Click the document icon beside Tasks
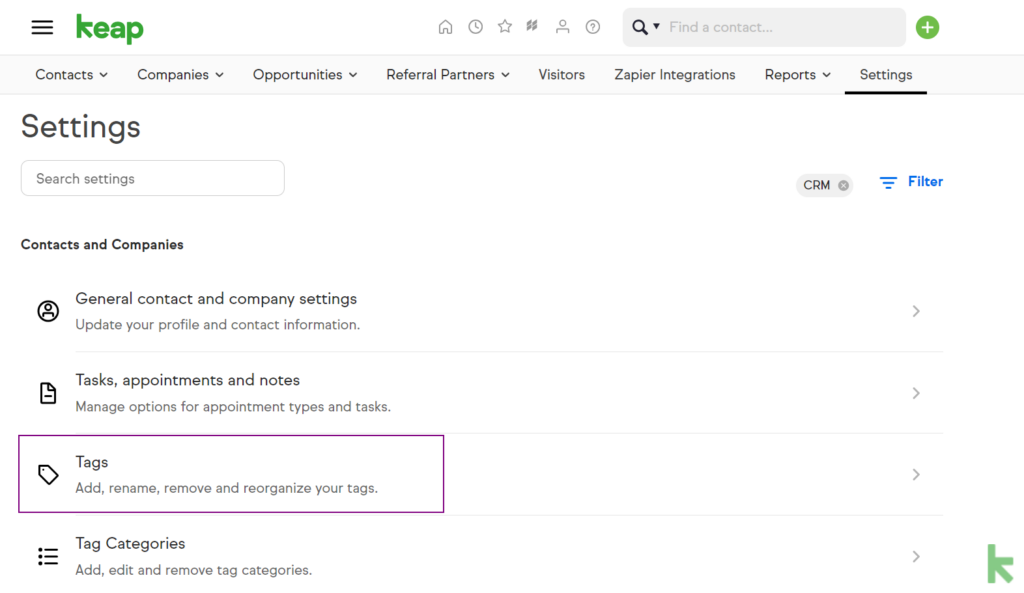 coord(48,393)
